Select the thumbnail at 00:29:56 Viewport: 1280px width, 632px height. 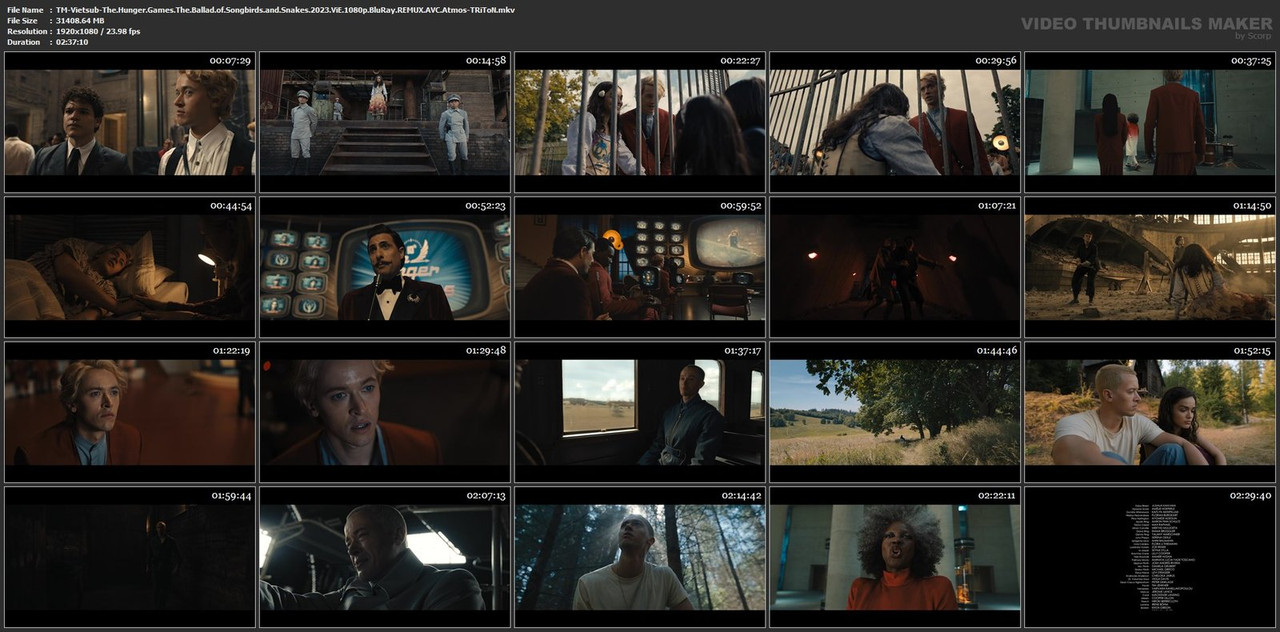click(895, 122)
